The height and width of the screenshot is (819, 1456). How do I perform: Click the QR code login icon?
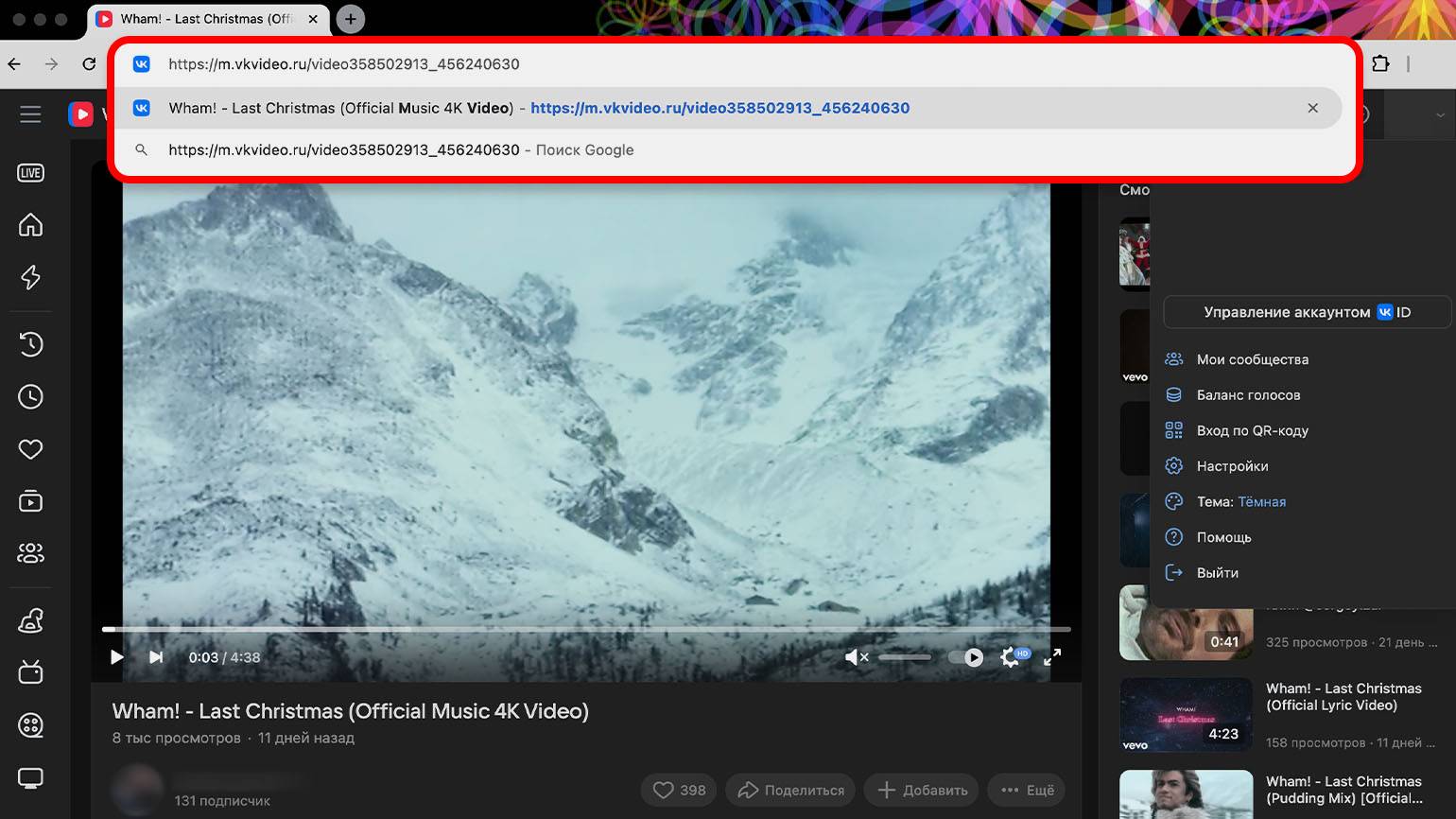coord(1173,430)
